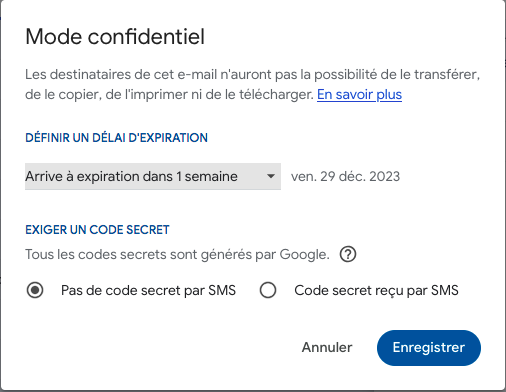Image resolution: width=506 pixels, height=392 pixels.
Task: Select the 'Pas de code secret par SMS' radio circle
Action: pos(35,290)
